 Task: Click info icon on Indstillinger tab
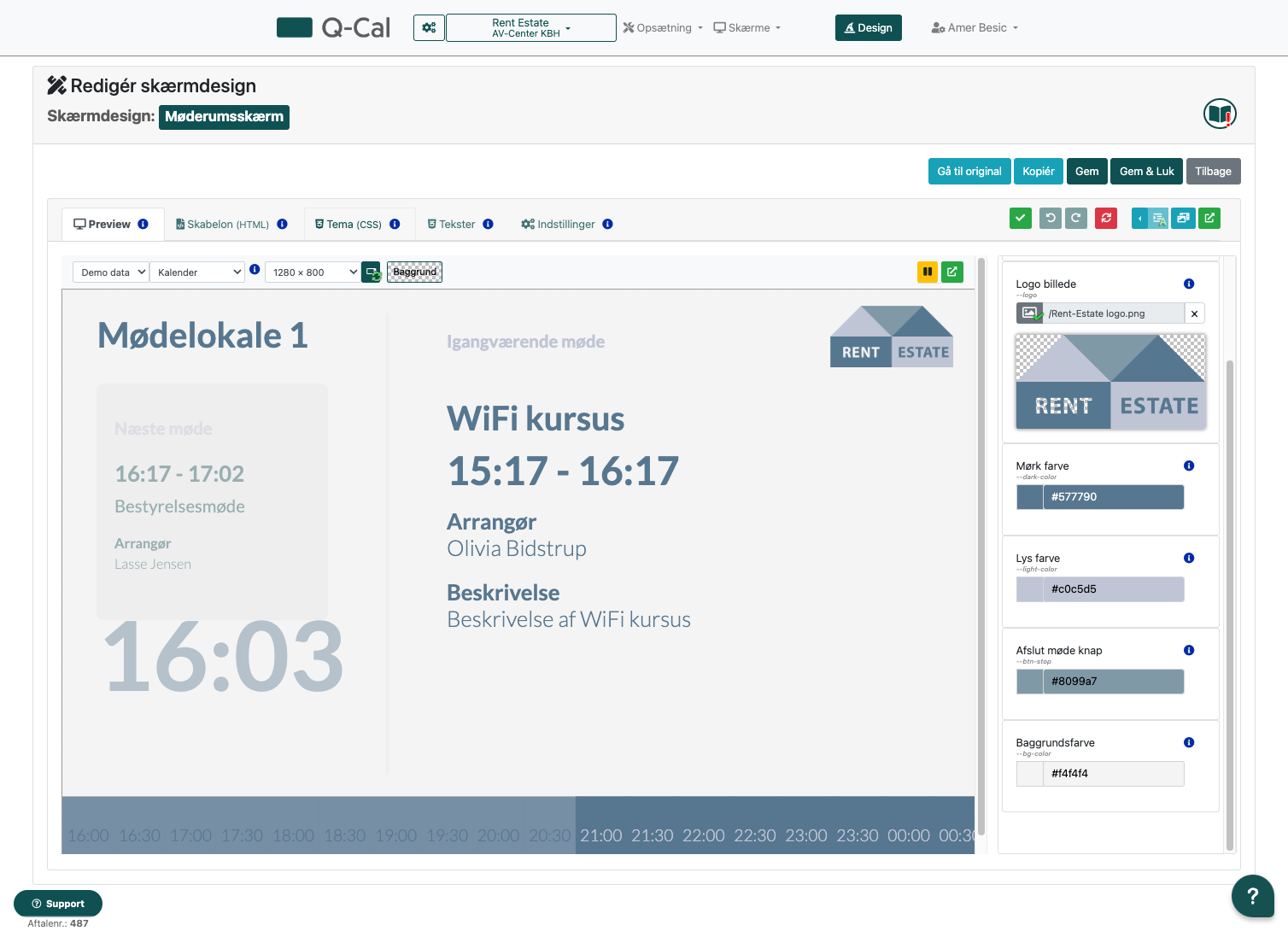tap(607, 224)
